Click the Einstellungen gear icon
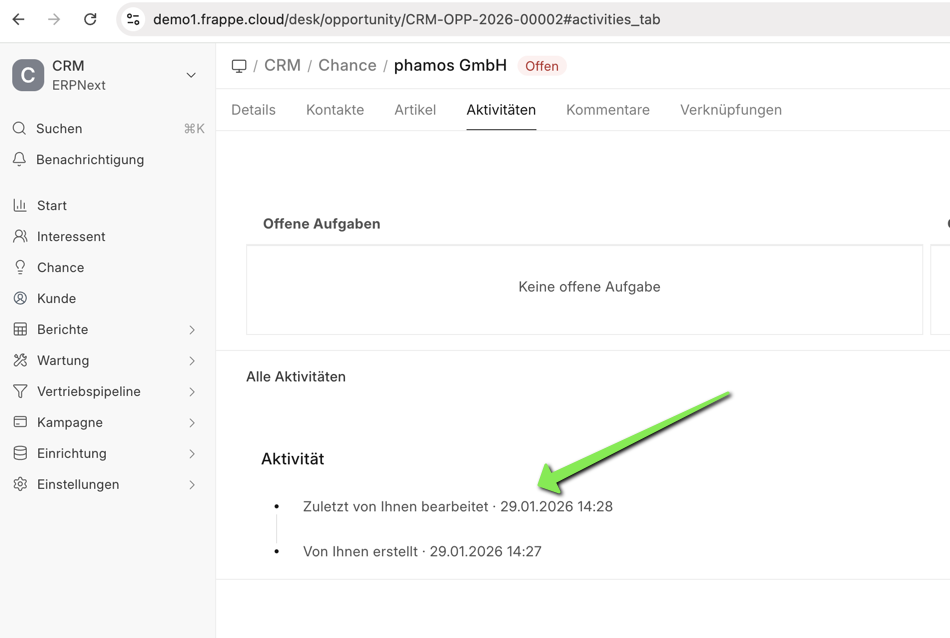950x638 pixels. [x=20, y=485]
